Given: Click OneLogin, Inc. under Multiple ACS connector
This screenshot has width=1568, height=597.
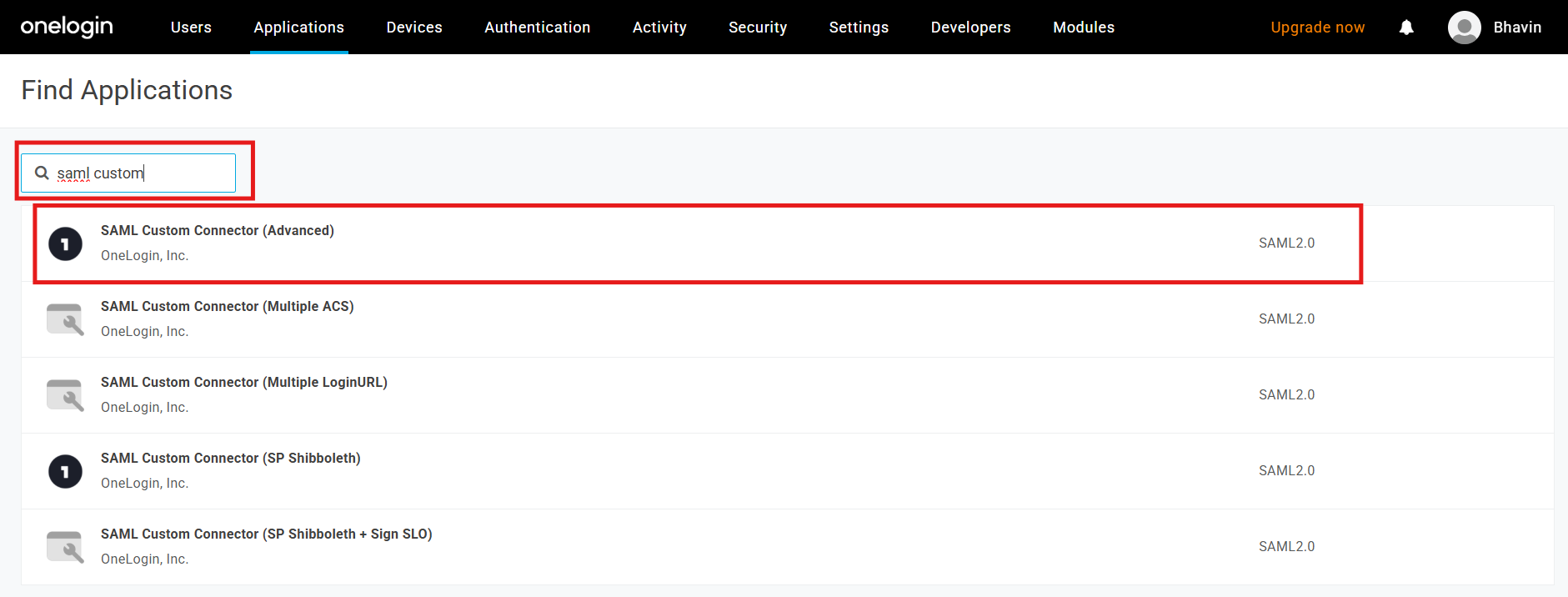Looking at the screenshot, I should click(x=144, y=332).
